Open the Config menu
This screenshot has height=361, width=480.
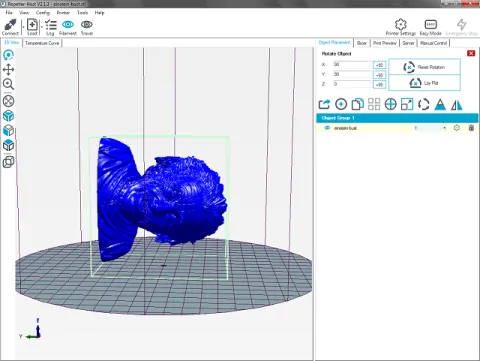[43, 13]
